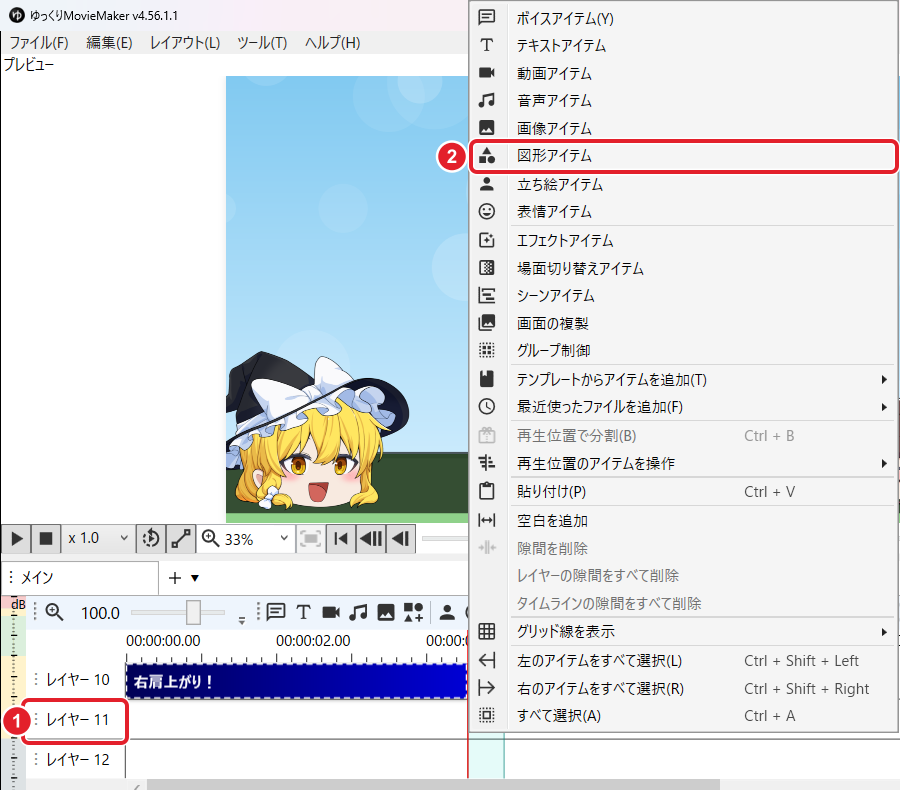The height and width of the screenshot is (790, 900).
Task: Choose グループ制御 from context menu
Action: tap(683, 350)
